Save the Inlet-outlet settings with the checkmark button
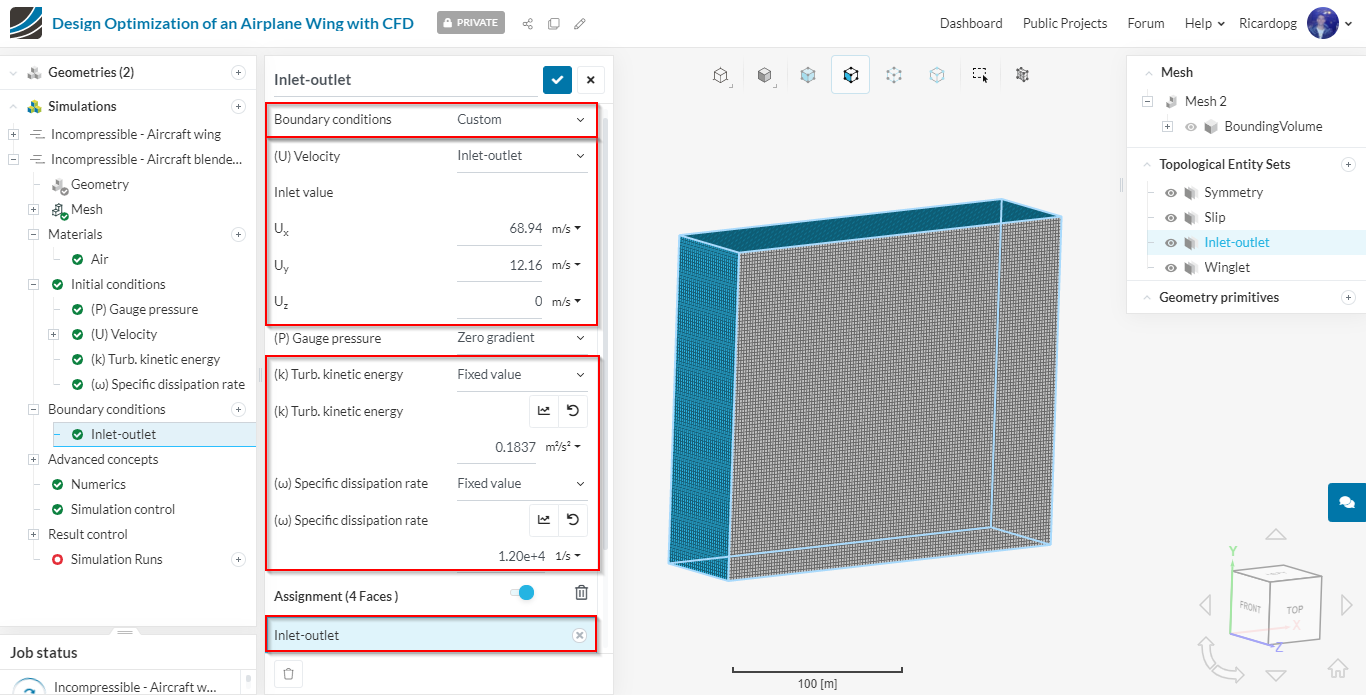Screen dimensions: 1366x695 click(557, 80)
